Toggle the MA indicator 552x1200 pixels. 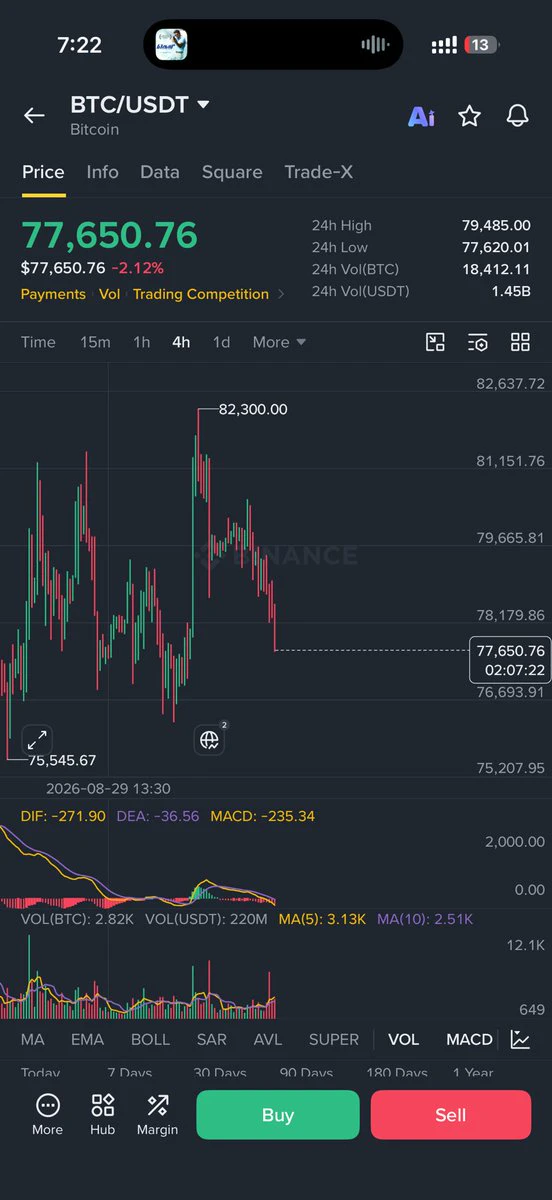(x=32, y=1039)
